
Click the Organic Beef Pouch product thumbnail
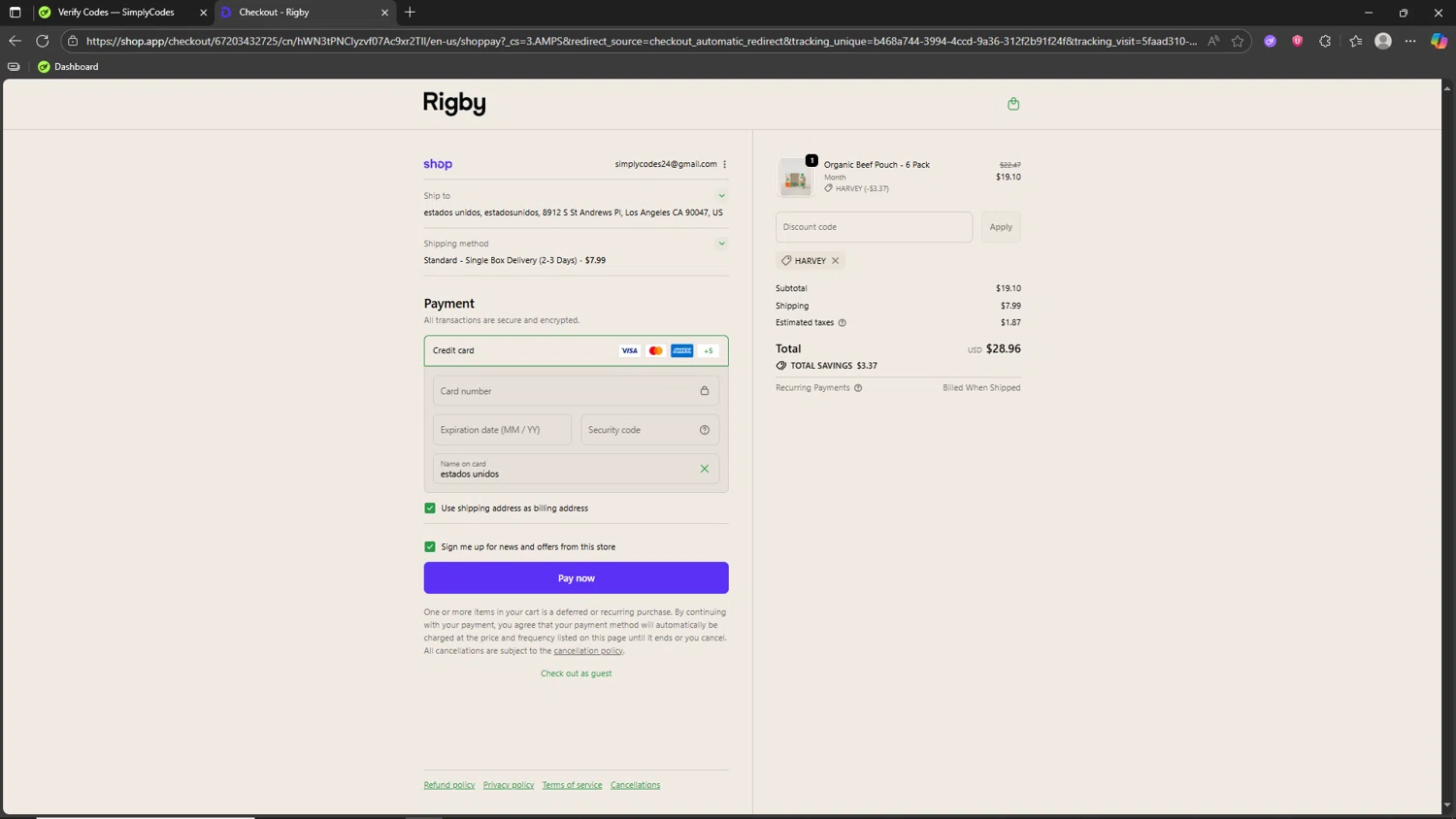[796, 178]
